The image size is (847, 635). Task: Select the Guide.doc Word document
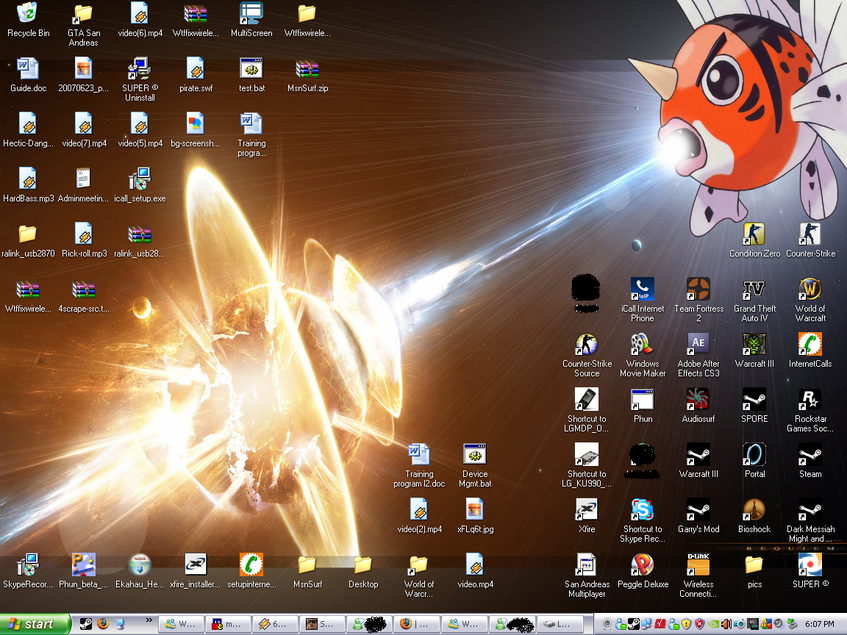coord(28,75)
